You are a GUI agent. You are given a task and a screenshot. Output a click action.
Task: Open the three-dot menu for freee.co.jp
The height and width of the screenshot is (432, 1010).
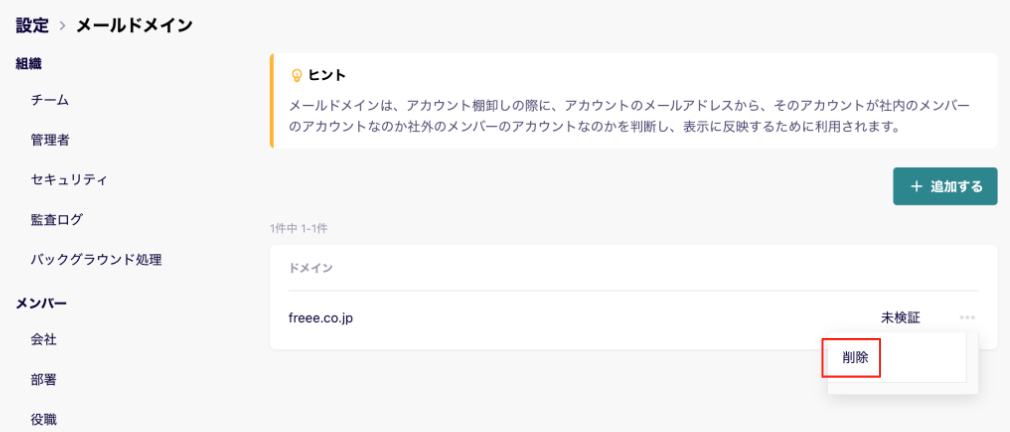pyautogui.click(x=966, y=317)
